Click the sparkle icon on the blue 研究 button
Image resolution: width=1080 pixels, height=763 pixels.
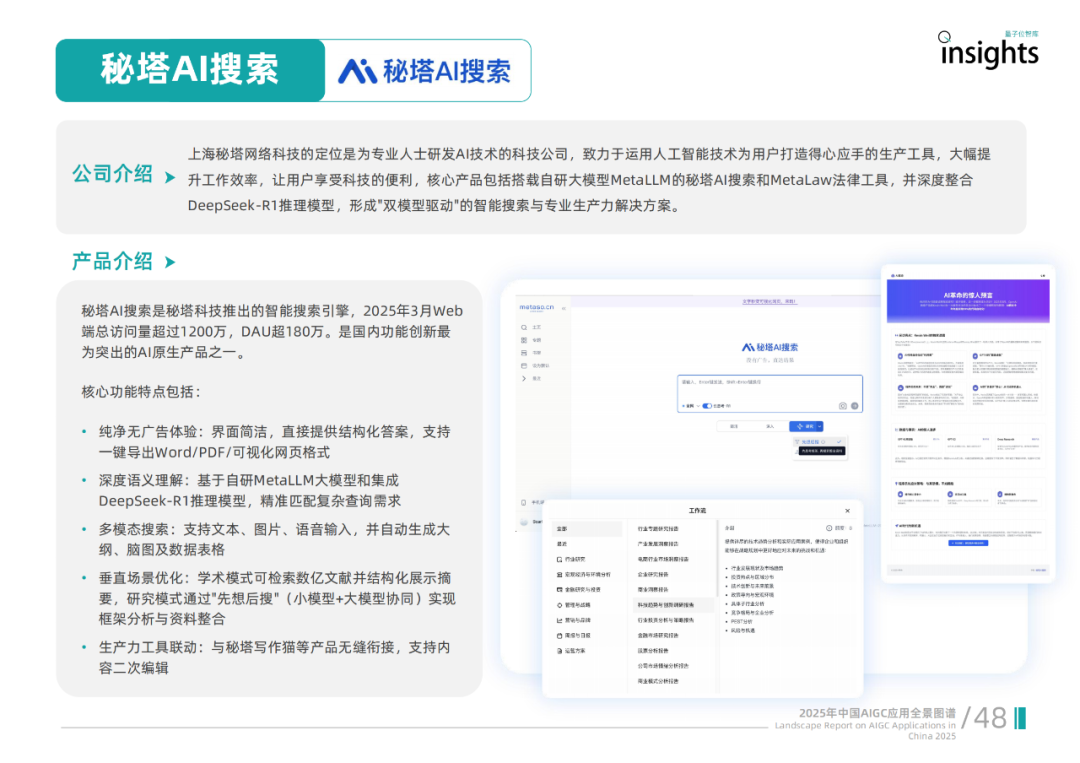click(x=800, y=426)
